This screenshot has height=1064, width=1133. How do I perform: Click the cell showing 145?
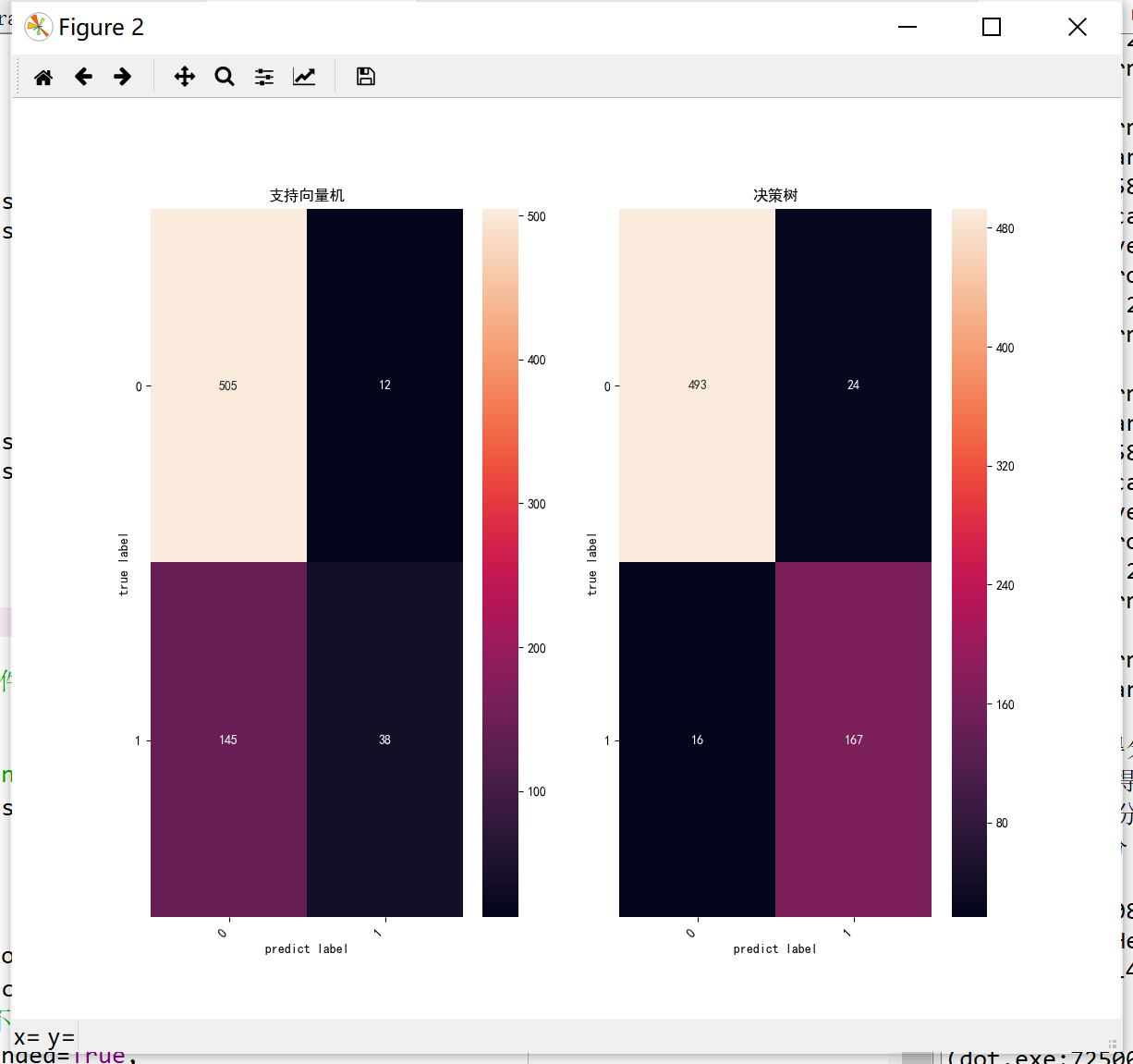228,740
